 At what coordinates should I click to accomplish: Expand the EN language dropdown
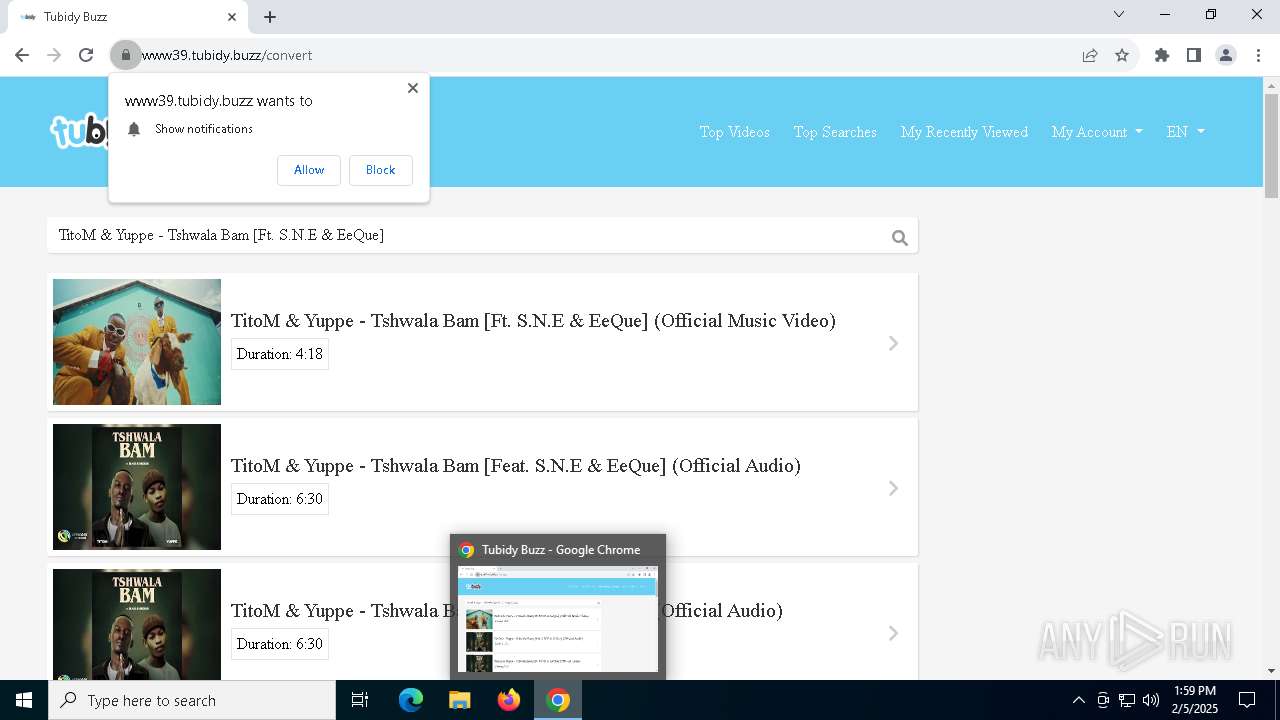point(1186,132)
